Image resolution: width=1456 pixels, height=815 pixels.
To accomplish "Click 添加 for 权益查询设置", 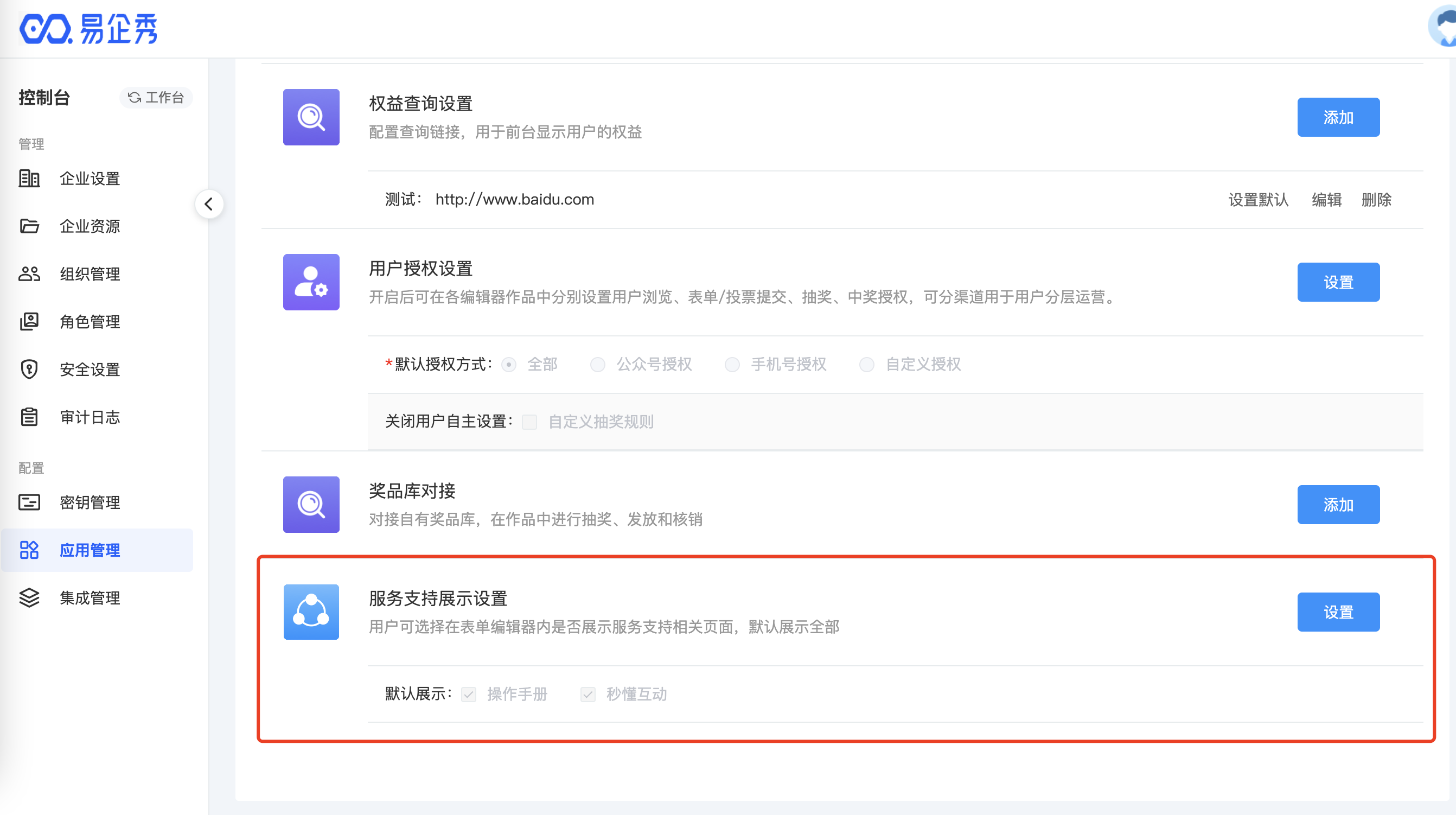I will tap(1338, 117).
